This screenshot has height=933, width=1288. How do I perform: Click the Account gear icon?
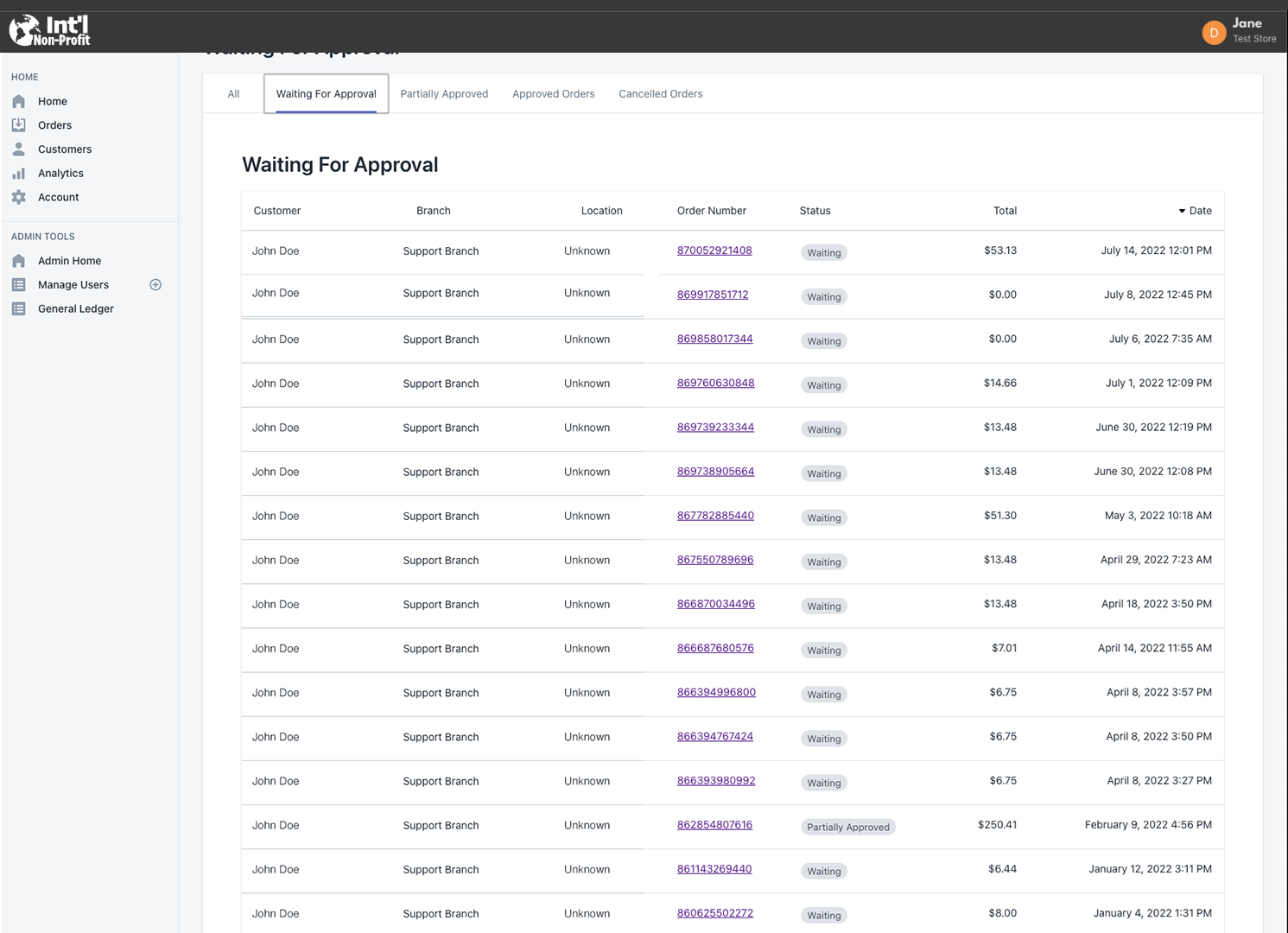click(x=18, y=198)
